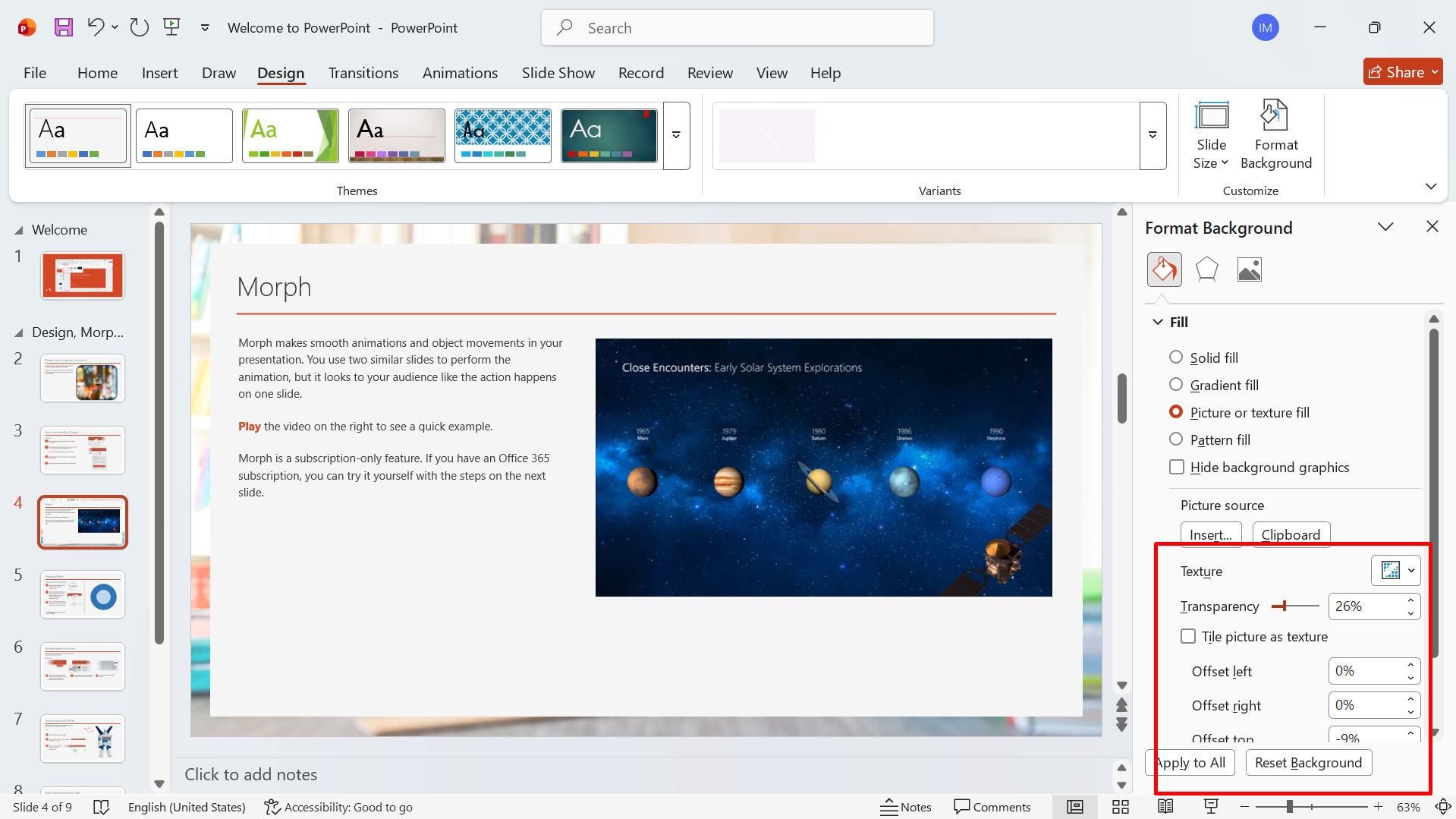Undo the last action
This screenshot has height=819, width=1456.
point(95,28)
